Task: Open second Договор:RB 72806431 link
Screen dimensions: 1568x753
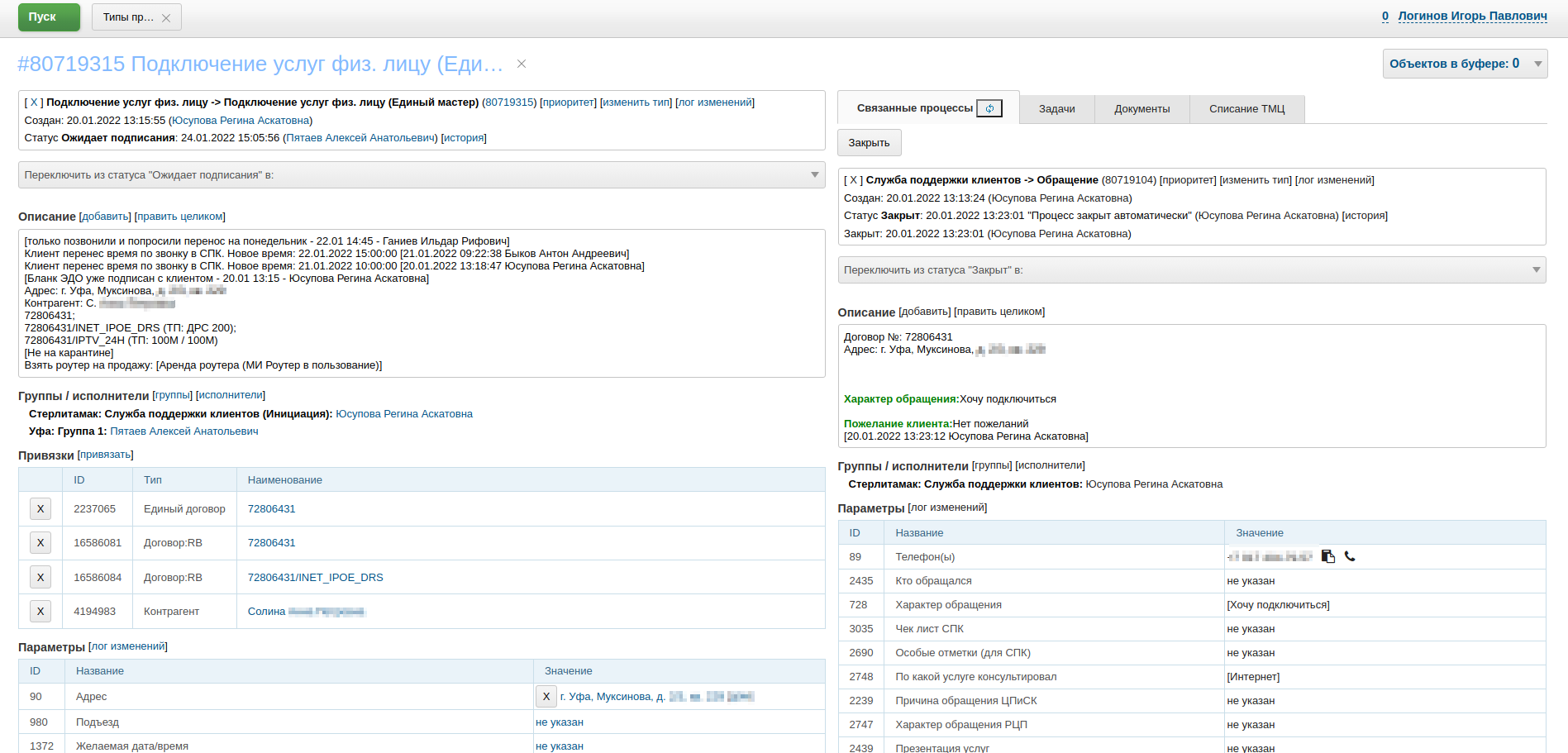Action: tap(271, 543)
